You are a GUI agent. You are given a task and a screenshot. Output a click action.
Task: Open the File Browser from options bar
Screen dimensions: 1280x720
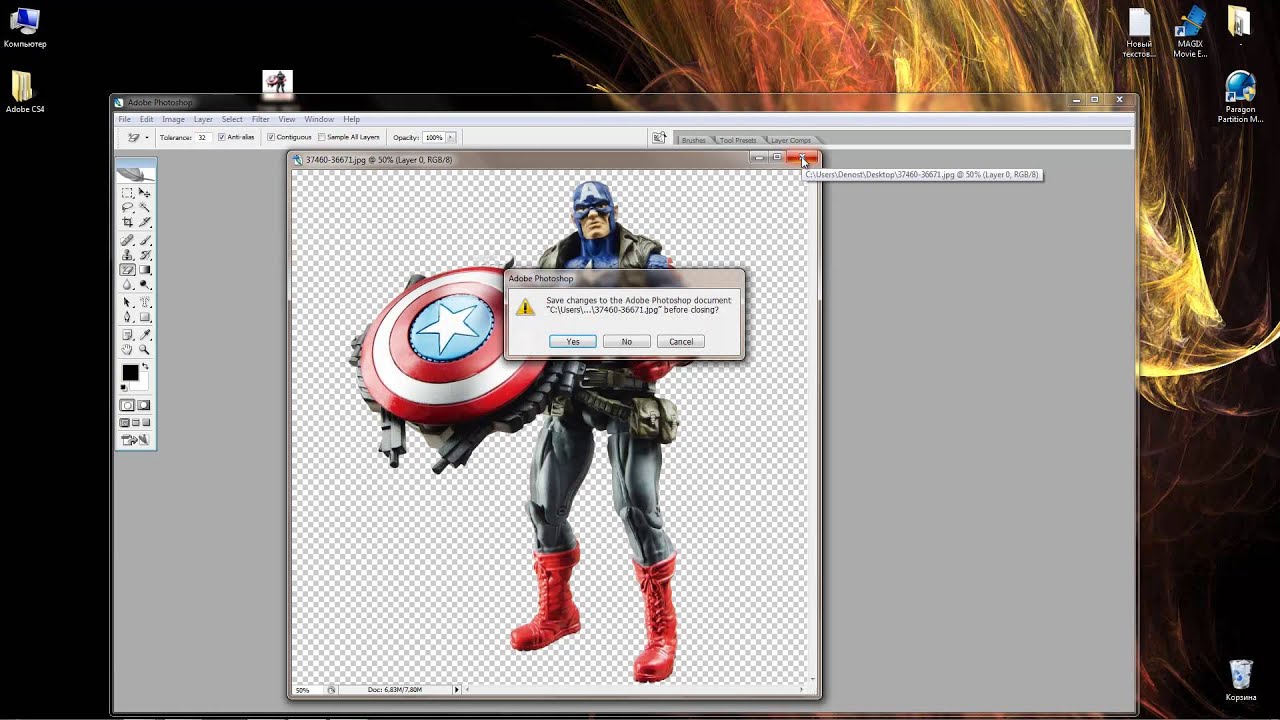pos(659,138)
